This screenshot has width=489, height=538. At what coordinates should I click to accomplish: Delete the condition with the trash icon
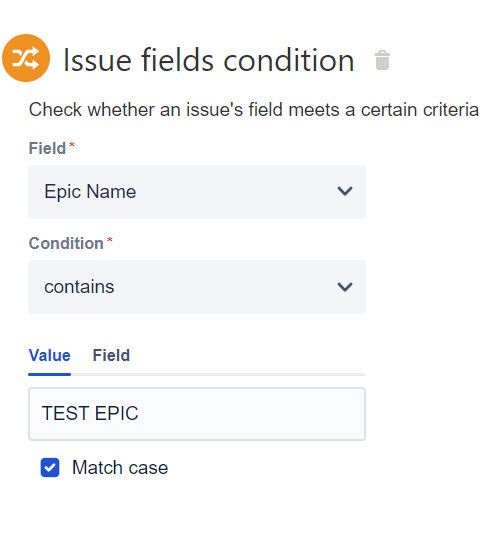382,60
